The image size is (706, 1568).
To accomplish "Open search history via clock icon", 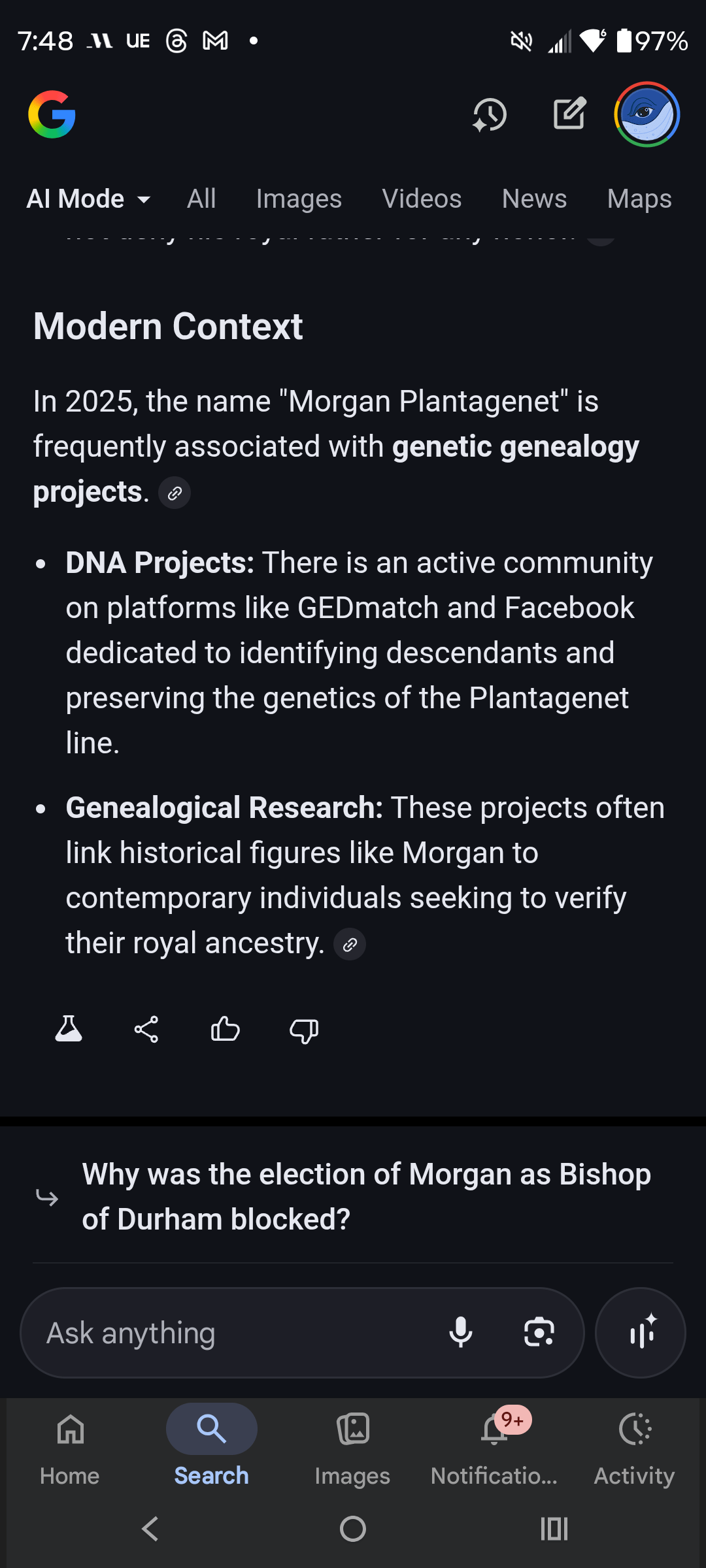I will [x=489, y=114].
